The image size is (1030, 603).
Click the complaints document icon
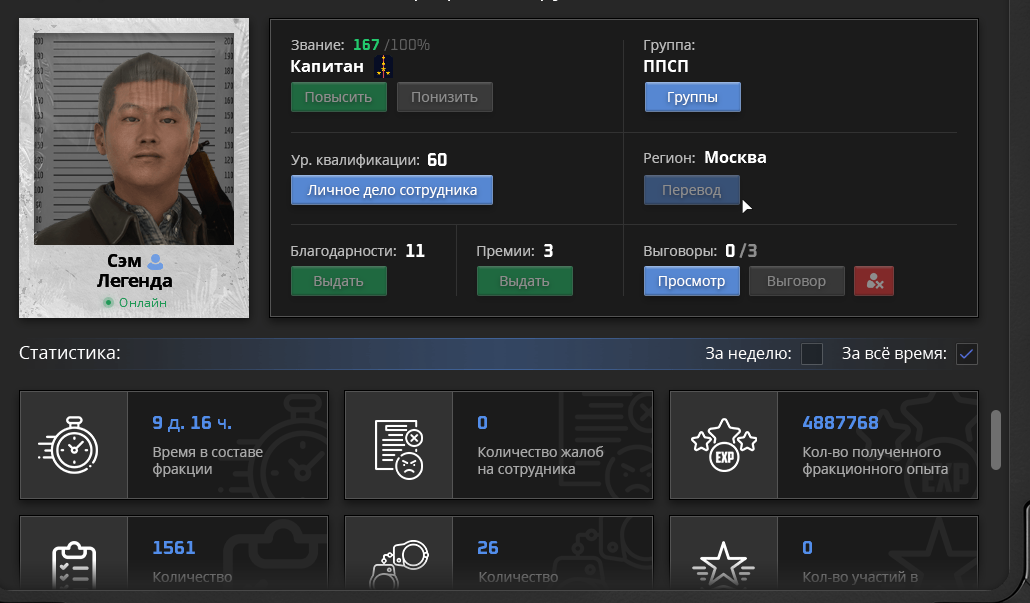(x=399, y=449)
